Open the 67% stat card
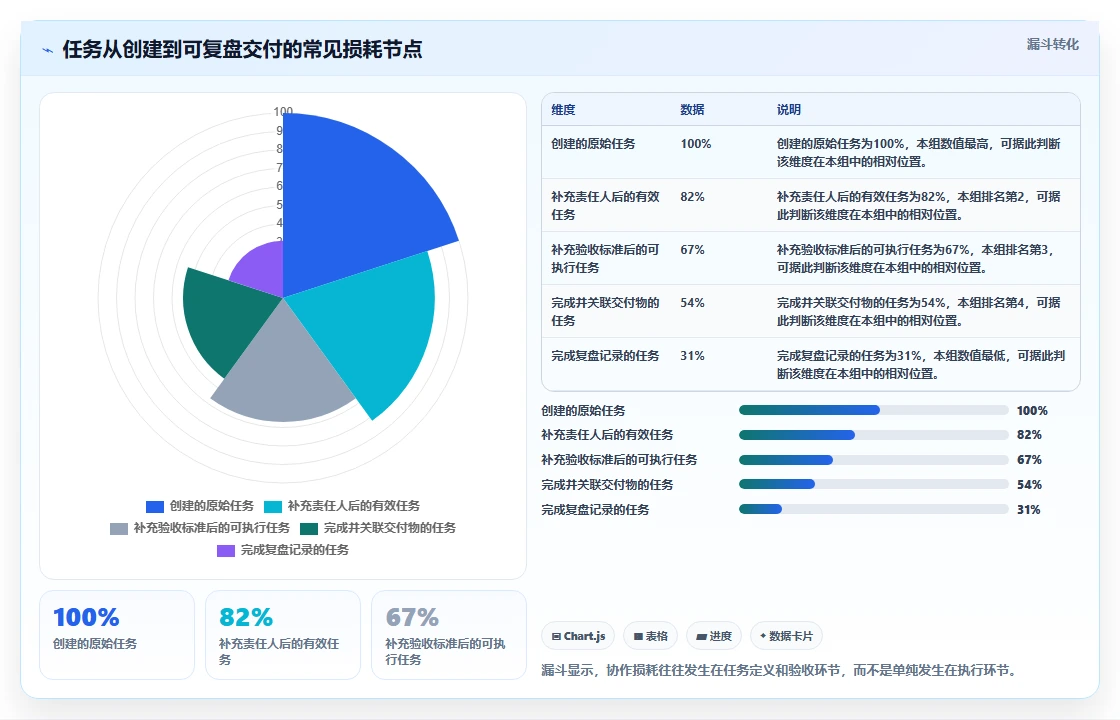The image size is (1120, 720). (449, 634)
